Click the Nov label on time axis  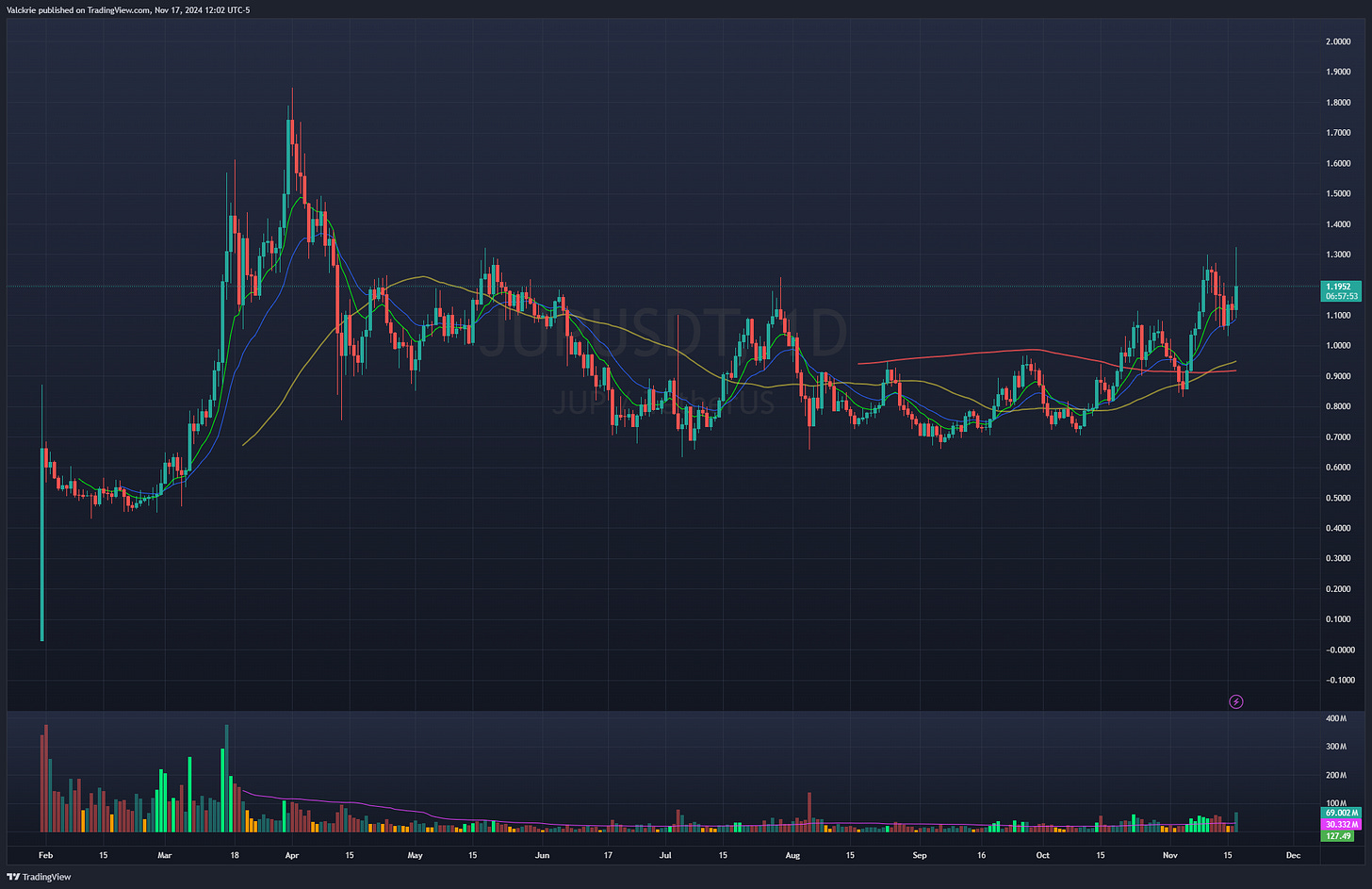(1170, 856)
